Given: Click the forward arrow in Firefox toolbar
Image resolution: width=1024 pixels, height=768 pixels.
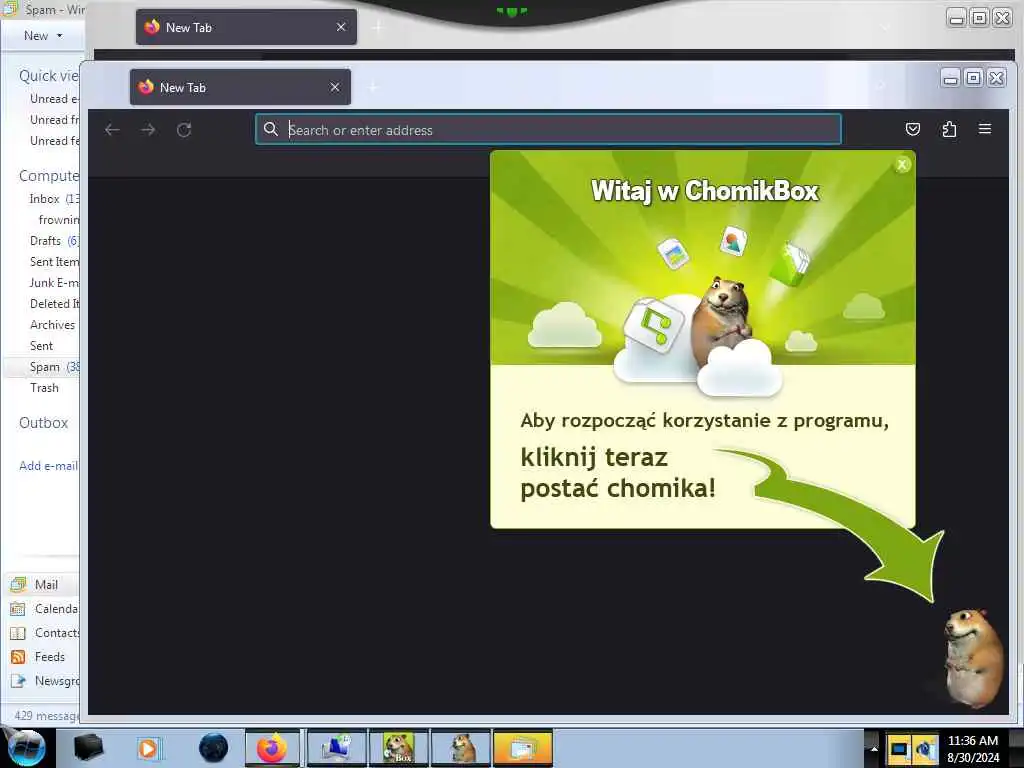Looking at the screenshot, I should [148, 130].
